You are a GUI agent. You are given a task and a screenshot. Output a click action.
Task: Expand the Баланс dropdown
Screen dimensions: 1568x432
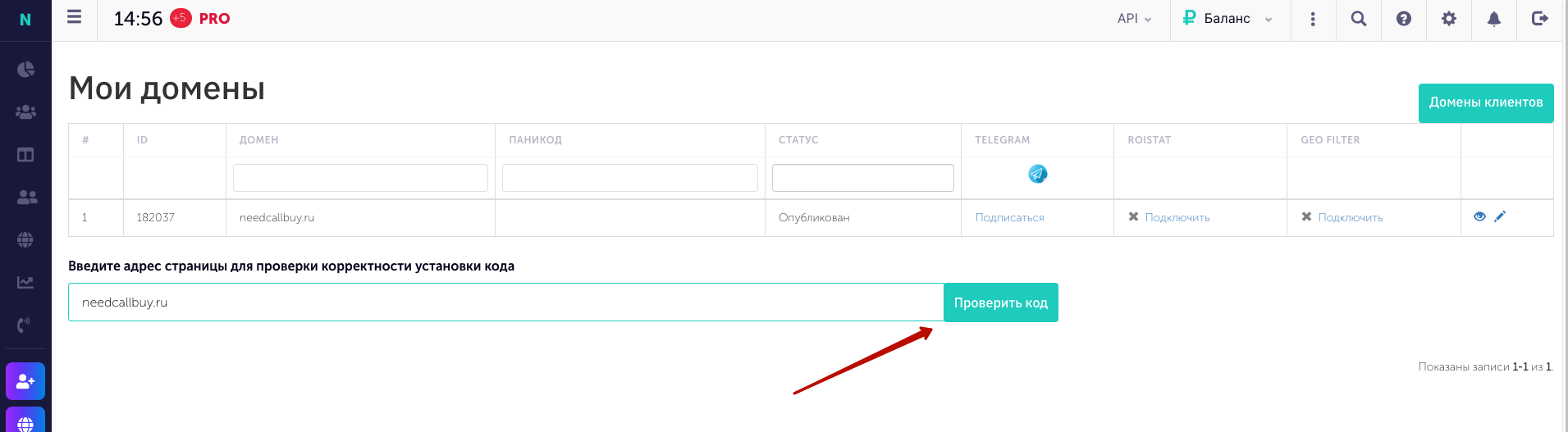click(1227, 19)
